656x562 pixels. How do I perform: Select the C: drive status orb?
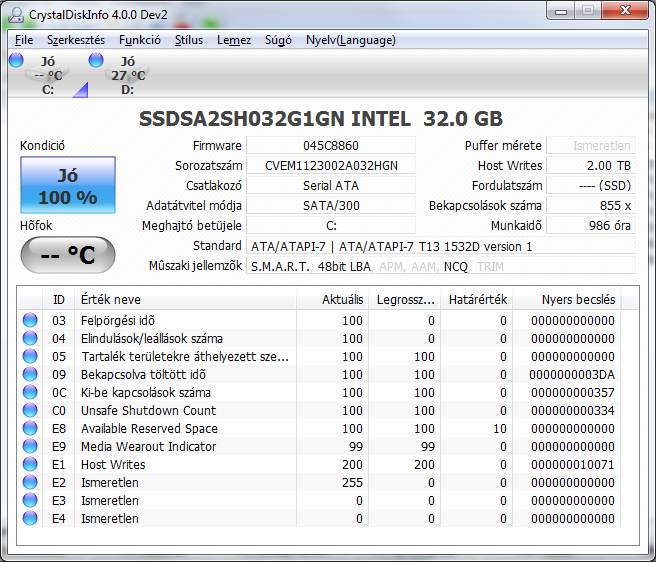tap(16, 61)
